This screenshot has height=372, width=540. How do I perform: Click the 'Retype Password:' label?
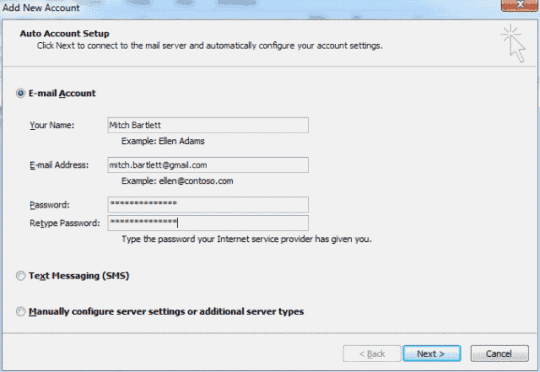click(65, 223)
